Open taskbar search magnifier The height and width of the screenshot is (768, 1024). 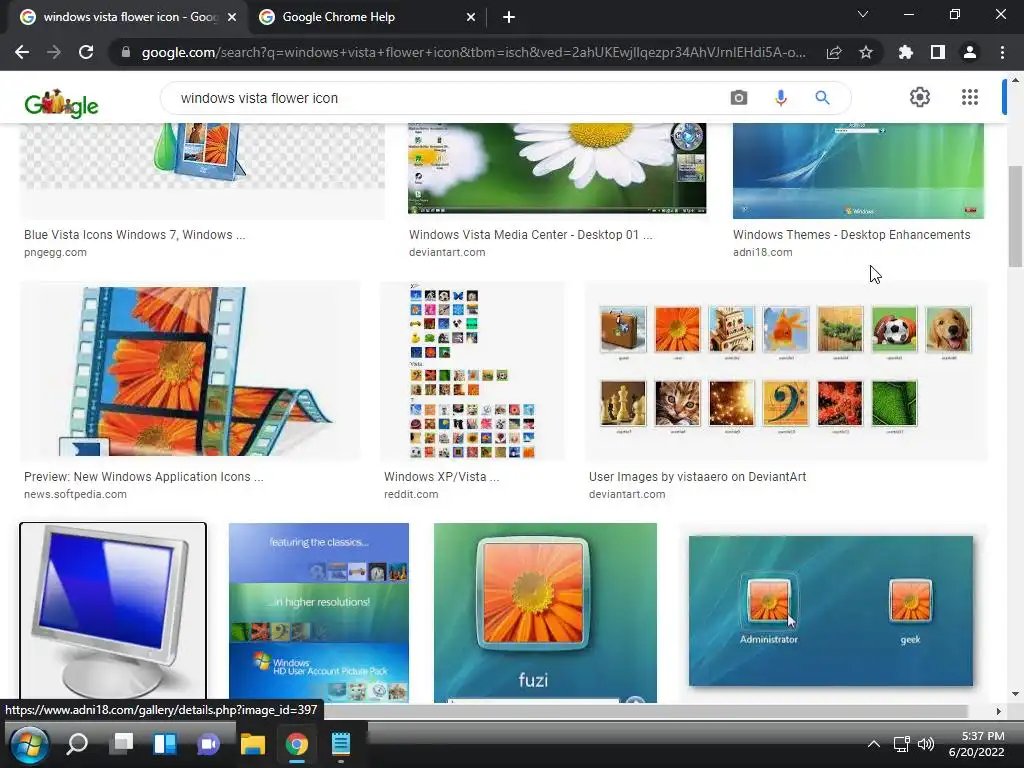coord(77,744)
